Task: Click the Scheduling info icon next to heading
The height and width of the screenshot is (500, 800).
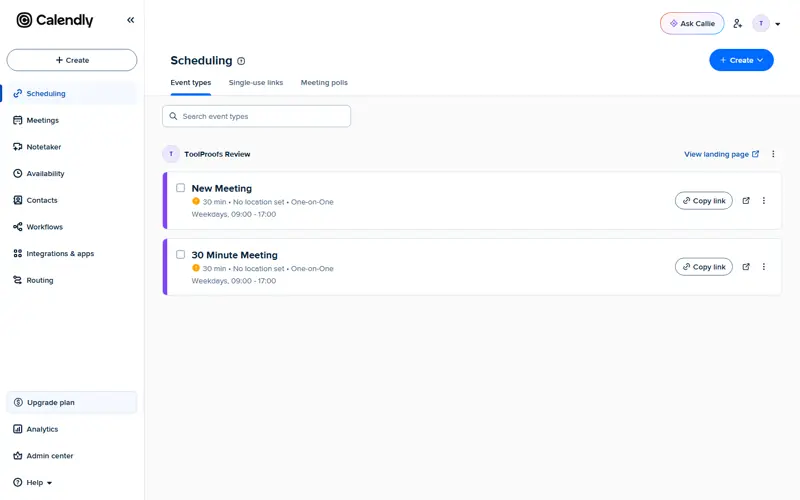Action: pyautogui.click(x=241, y=61)
